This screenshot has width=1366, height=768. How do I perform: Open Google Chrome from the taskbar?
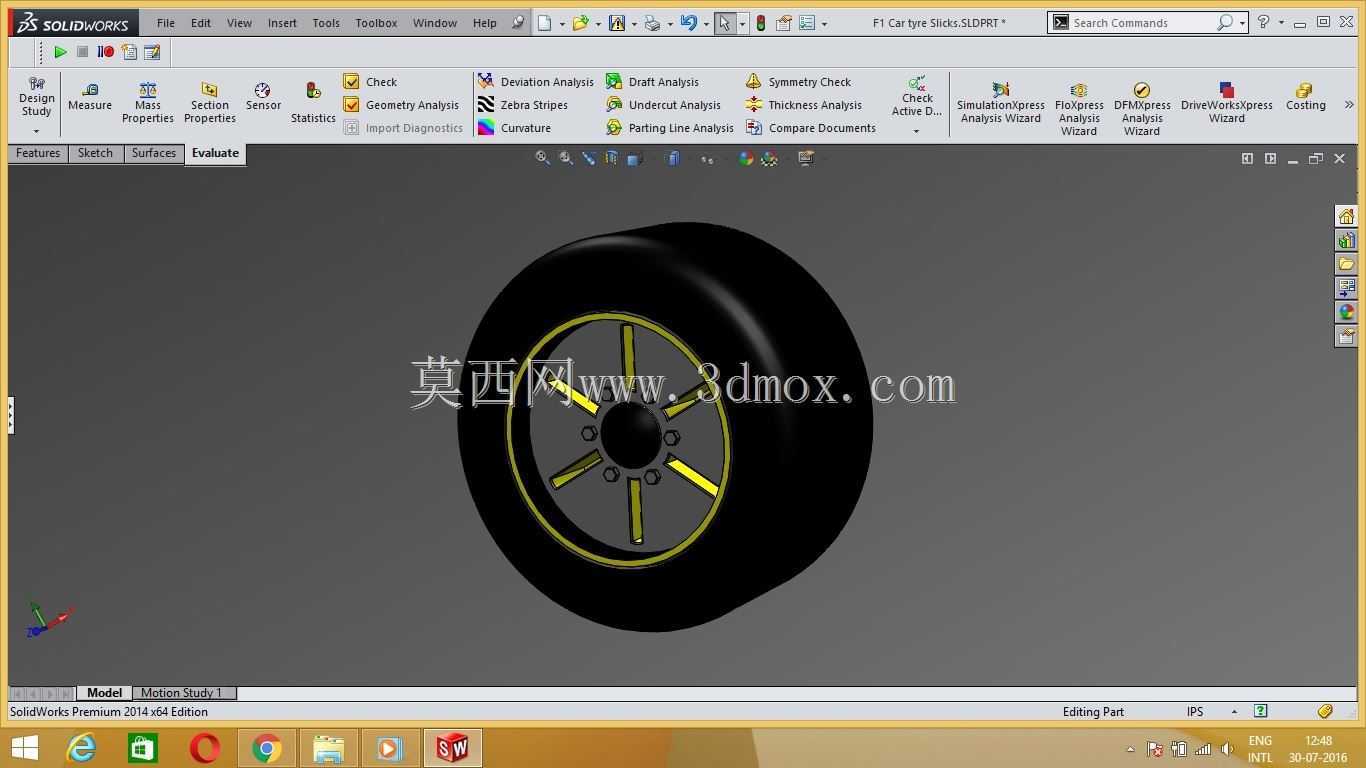pyautogui.click(x=266, y=748)
